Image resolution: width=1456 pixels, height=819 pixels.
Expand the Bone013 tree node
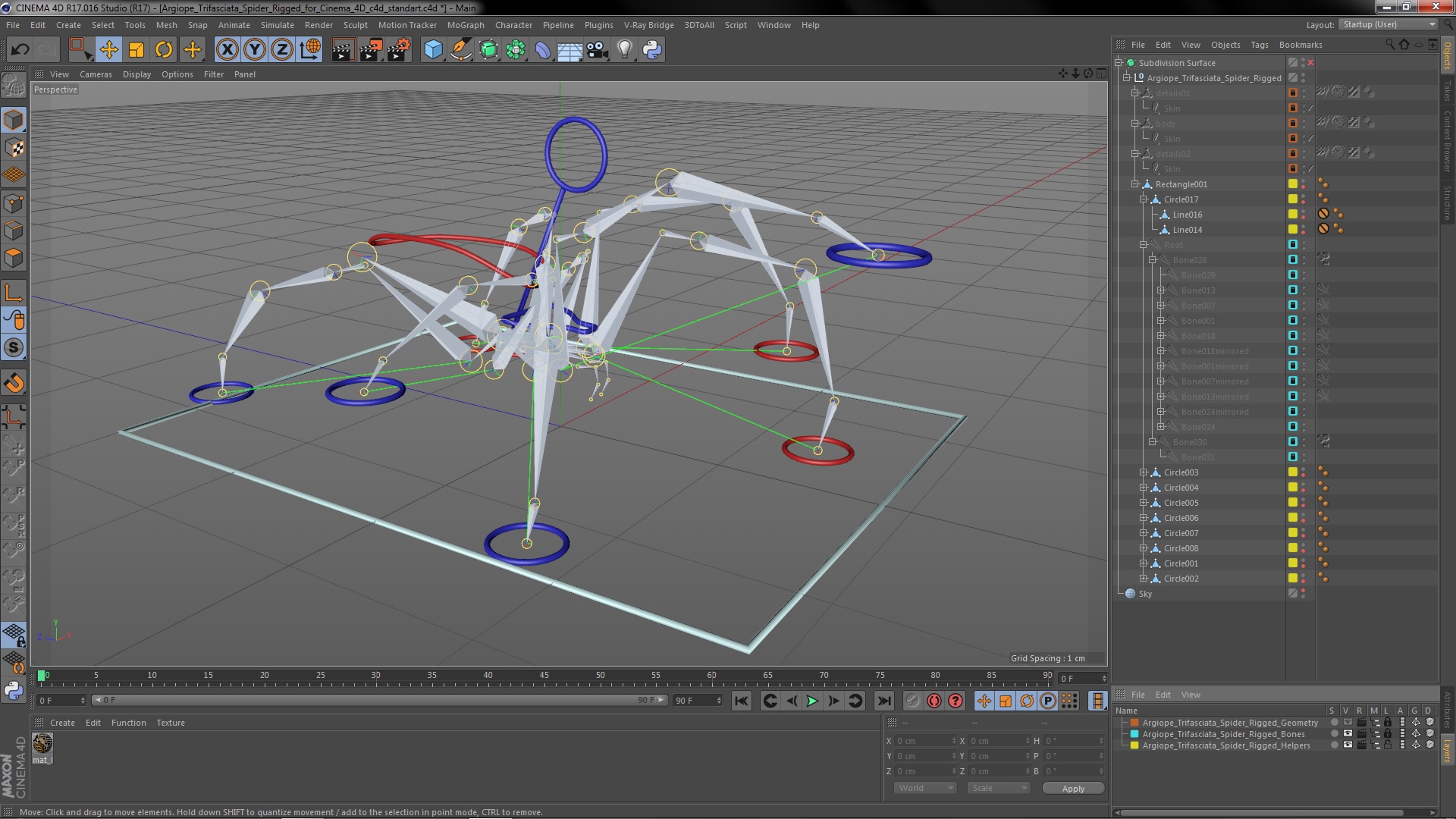[1161, 290]
